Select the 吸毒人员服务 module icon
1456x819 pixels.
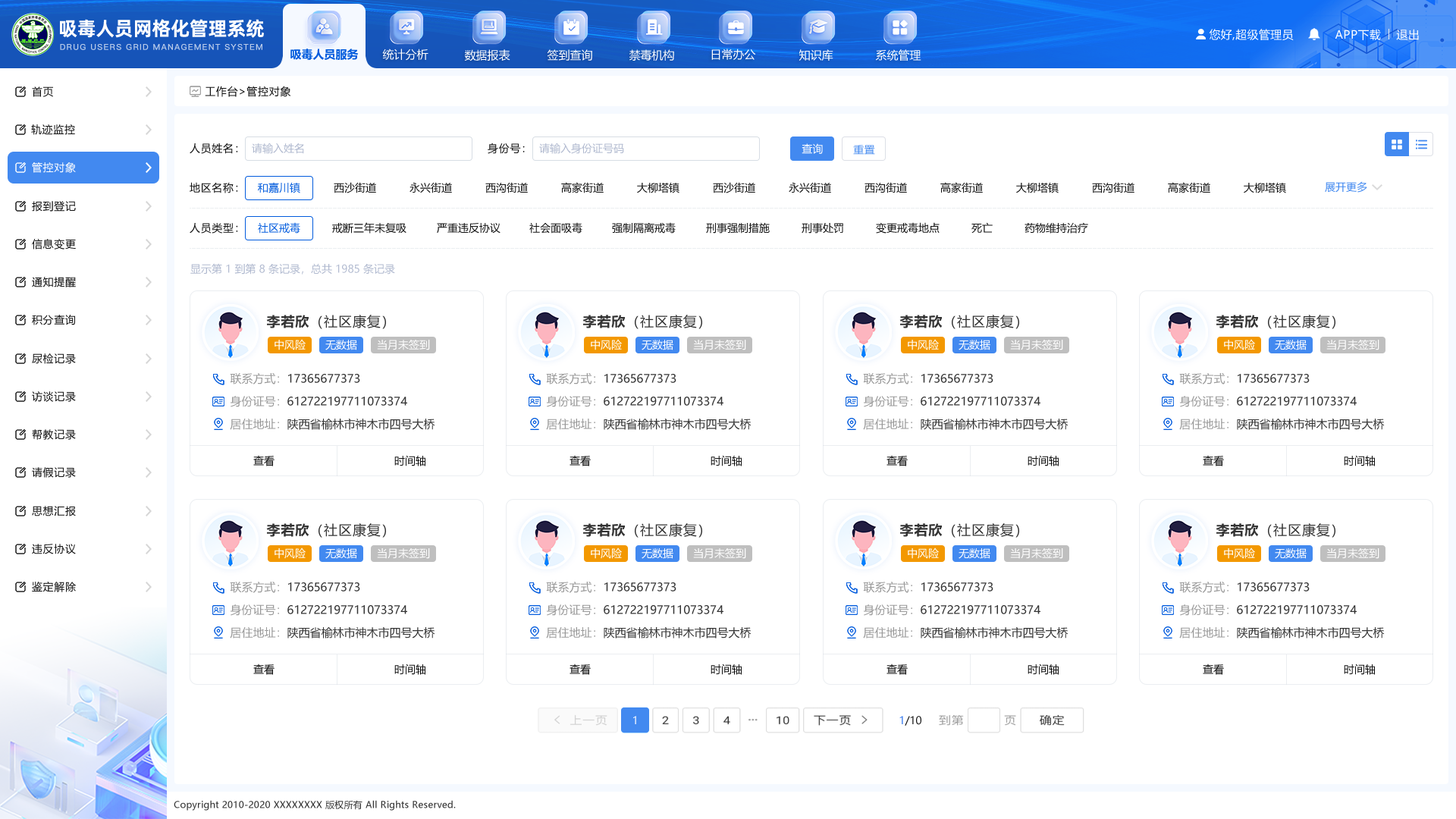coord(324,28)
